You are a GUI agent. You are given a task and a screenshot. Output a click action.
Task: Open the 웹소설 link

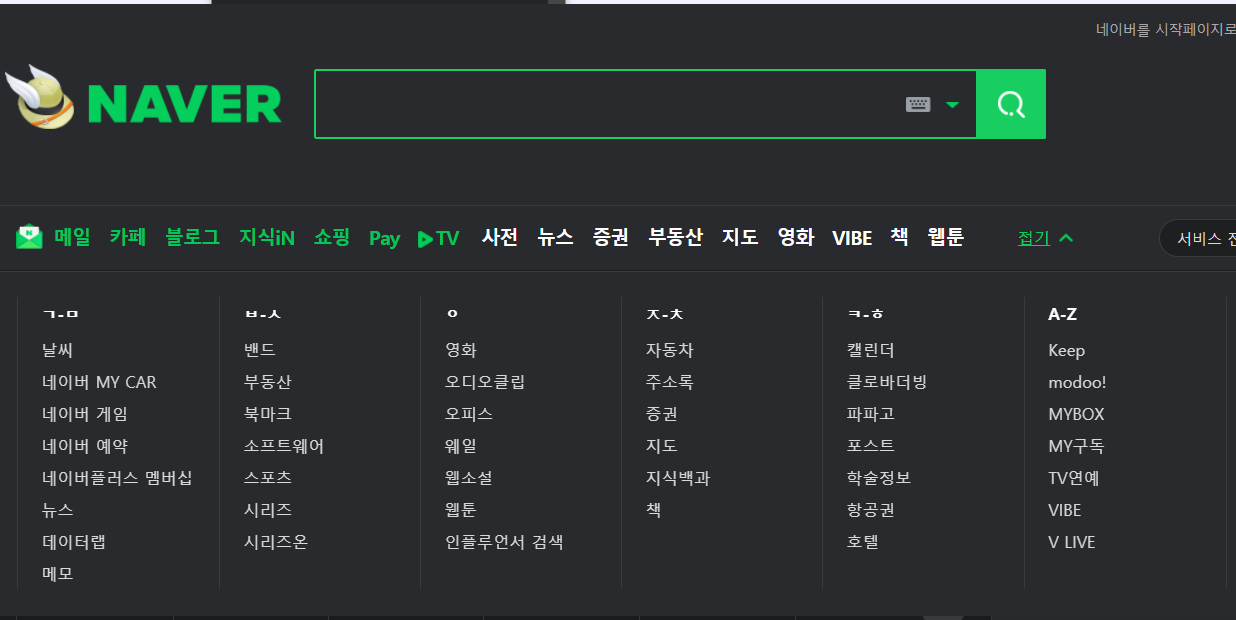[469, 478]
